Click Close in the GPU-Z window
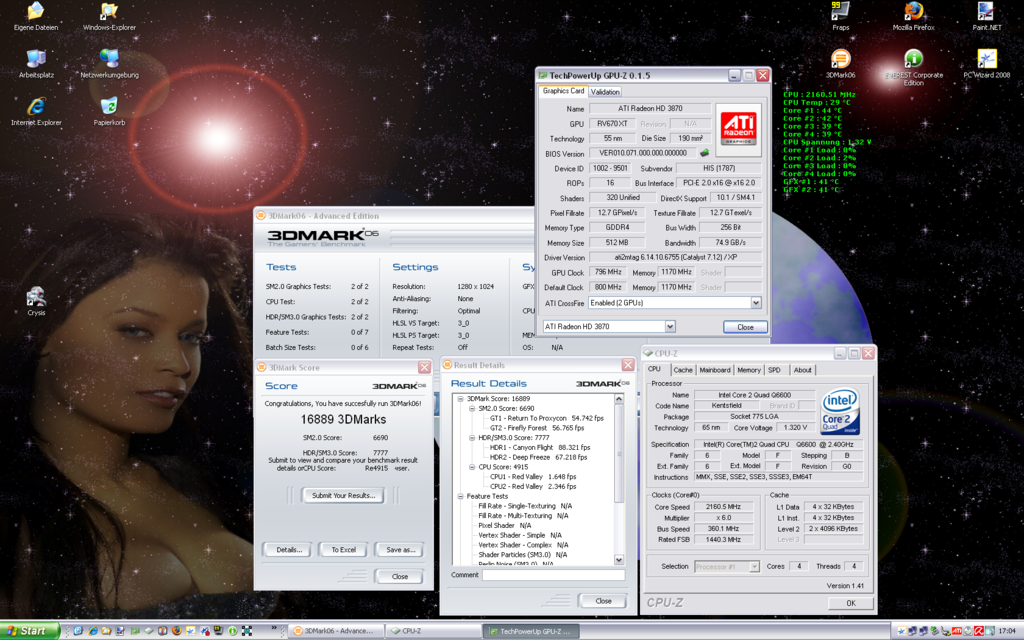Viewport: 1024px width, 640px height. coord(745,327)
